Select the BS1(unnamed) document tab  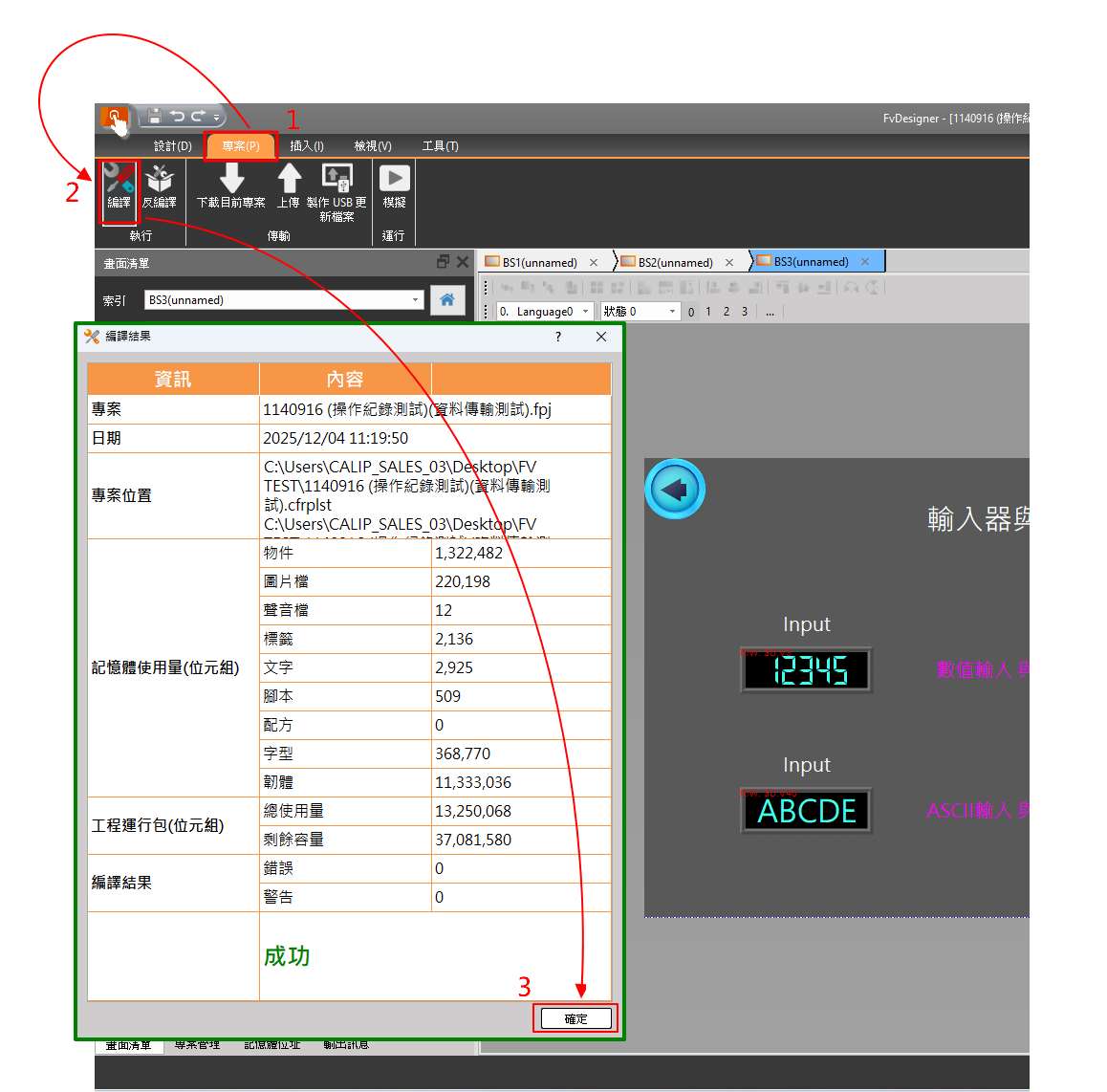click(x=539, y=262)
